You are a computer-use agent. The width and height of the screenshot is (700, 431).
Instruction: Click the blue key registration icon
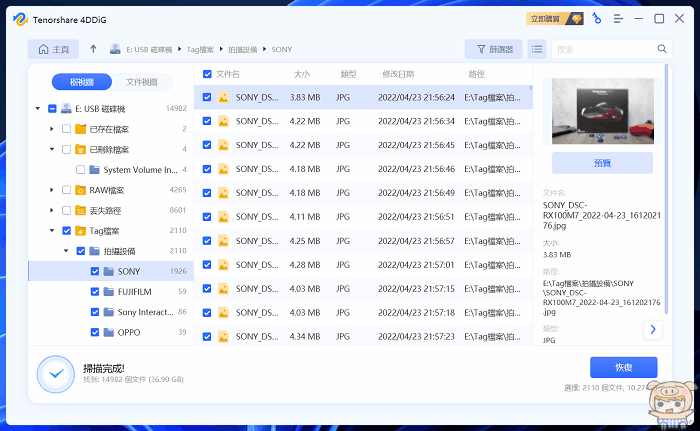[x=597, y=18]
